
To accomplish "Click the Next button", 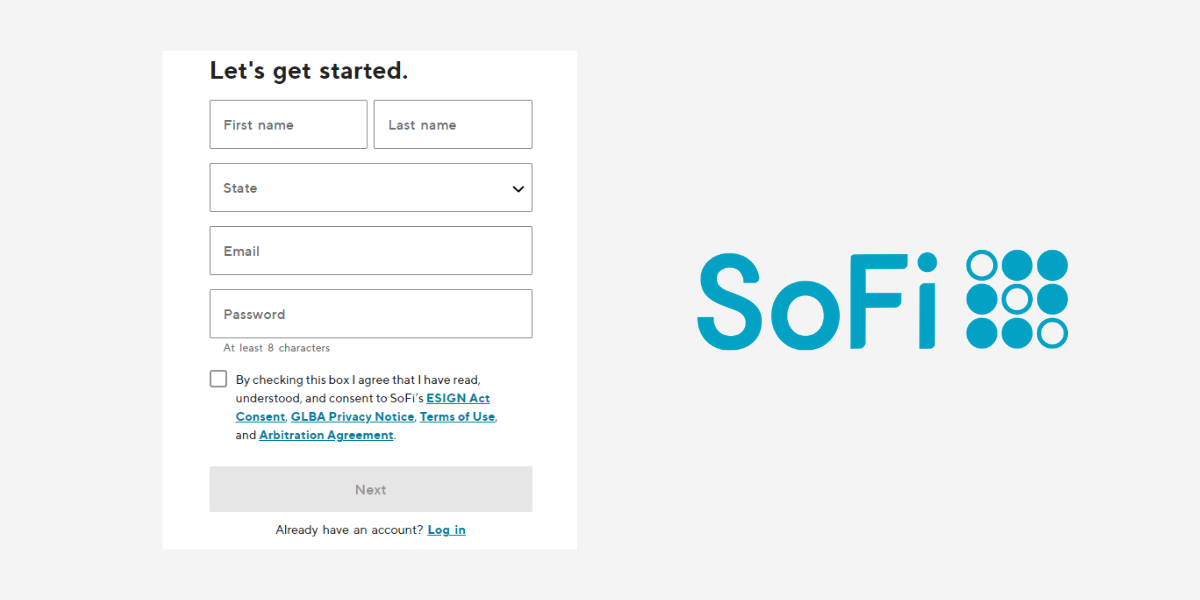I will 370,489.
